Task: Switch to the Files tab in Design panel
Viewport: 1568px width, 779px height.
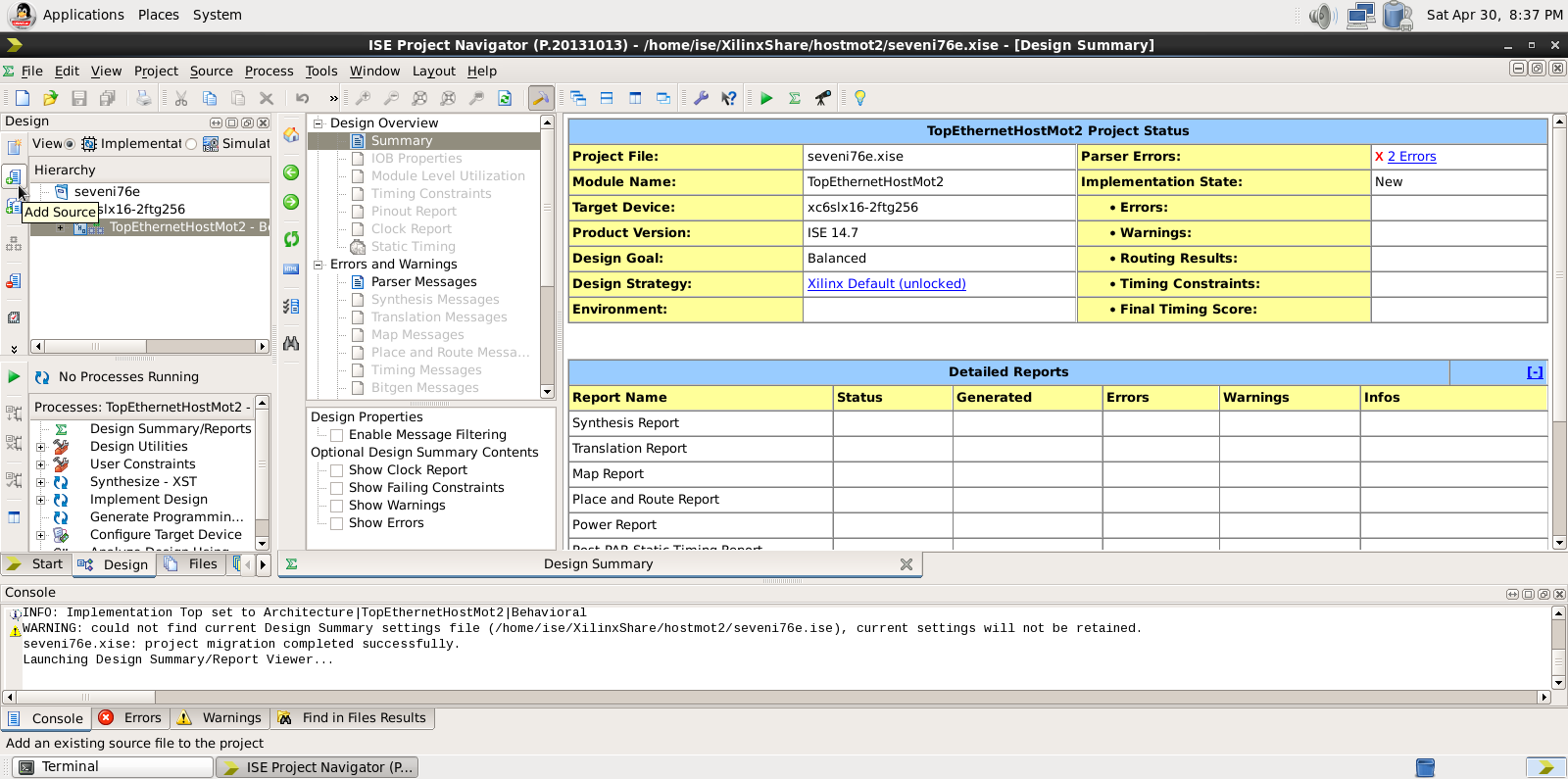Action: (192, 564)
